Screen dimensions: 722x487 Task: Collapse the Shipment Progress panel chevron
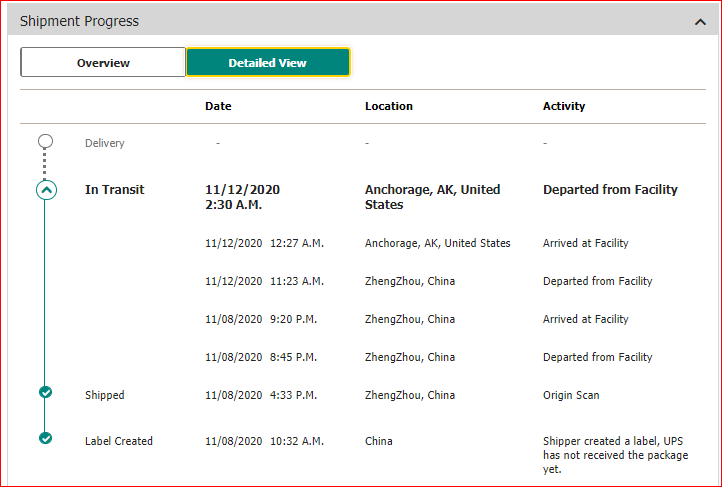(x=699, y=21)
